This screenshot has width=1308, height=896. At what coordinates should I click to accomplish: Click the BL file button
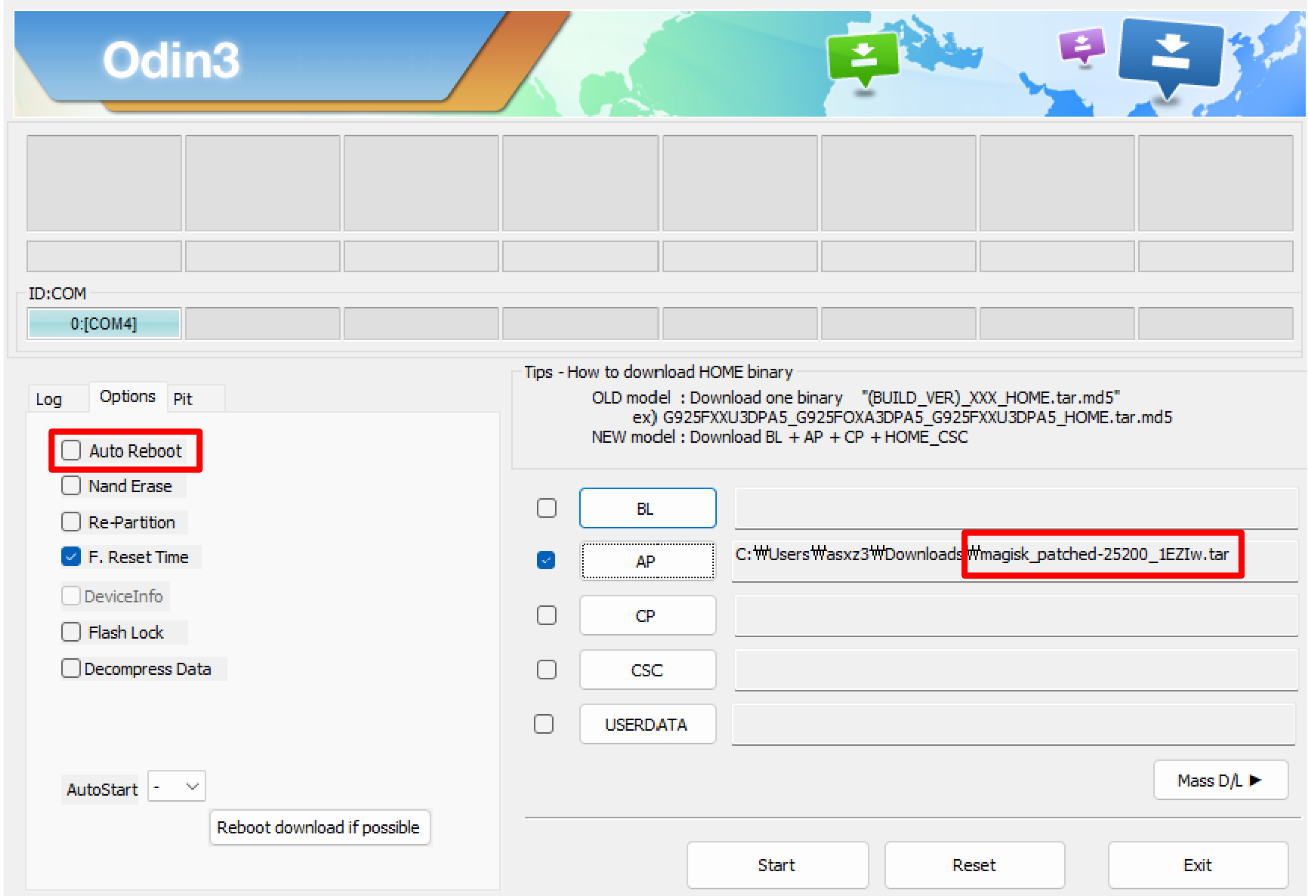coord(647,508)
